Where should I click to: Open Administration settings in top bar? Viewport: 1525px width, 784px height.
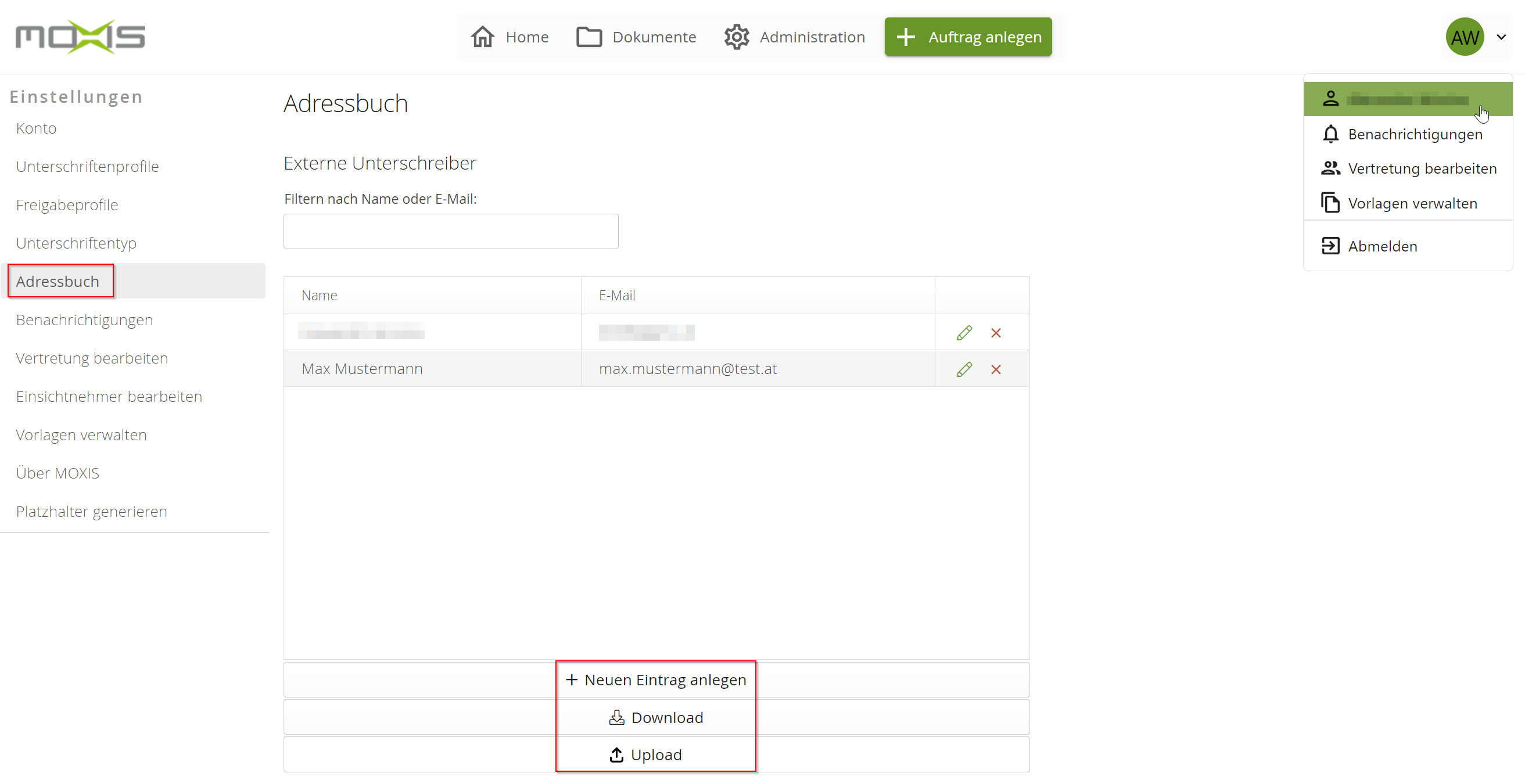[795, 37]
